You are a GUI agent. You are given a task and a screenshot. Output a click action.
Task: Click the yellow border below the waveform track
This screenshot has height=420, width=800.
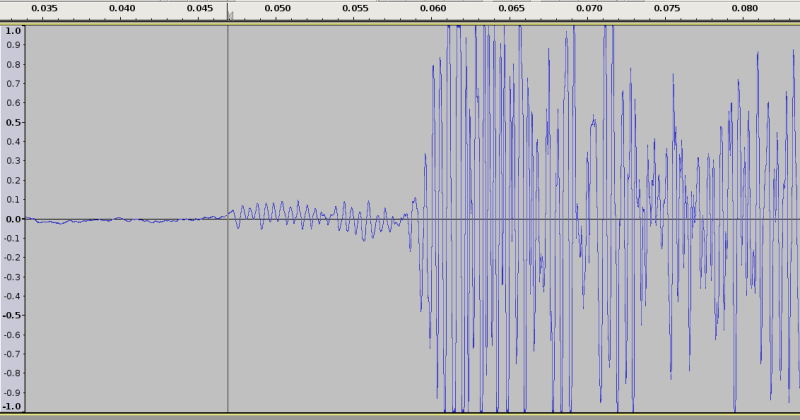[400, 416]
